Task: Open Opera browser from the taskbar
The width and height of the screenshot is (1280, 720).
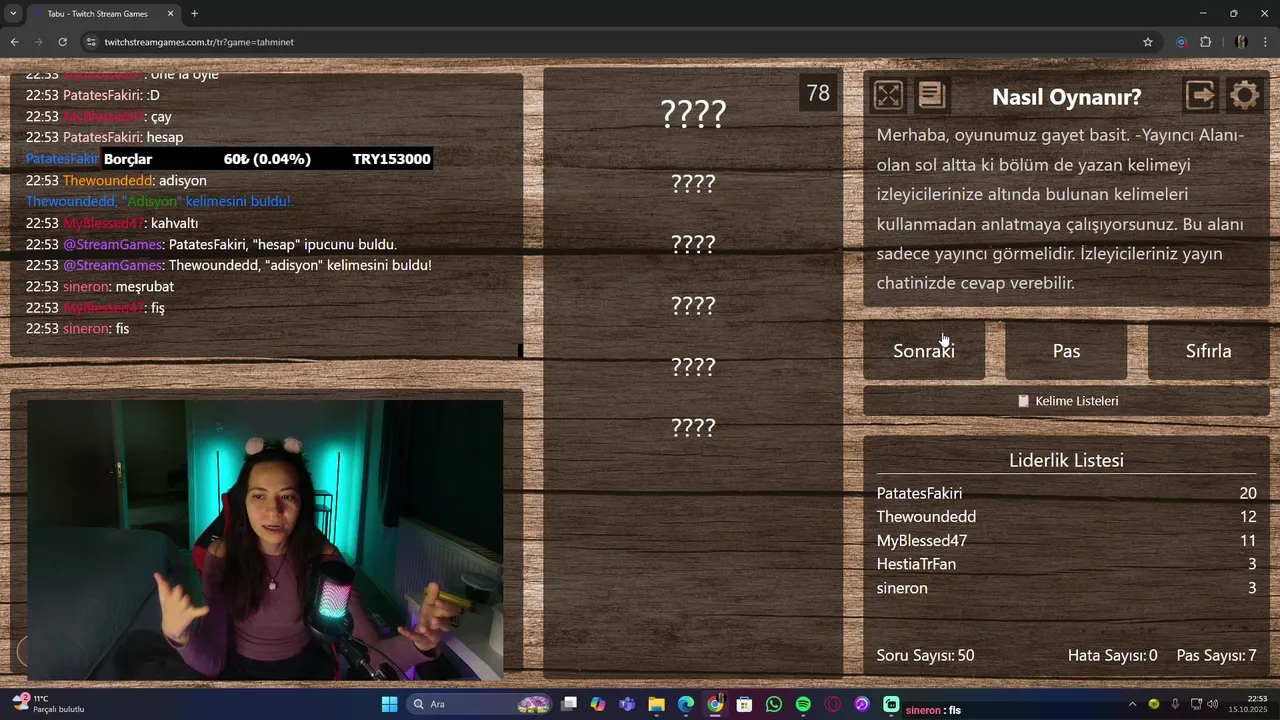Action: click(832, 704)
